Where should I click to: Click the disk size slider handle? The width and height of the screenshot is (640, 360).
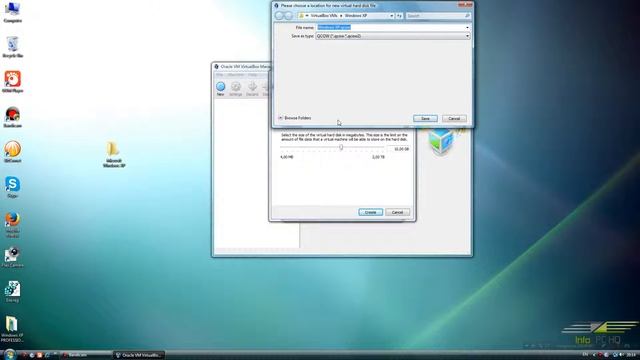pos(341,147)
